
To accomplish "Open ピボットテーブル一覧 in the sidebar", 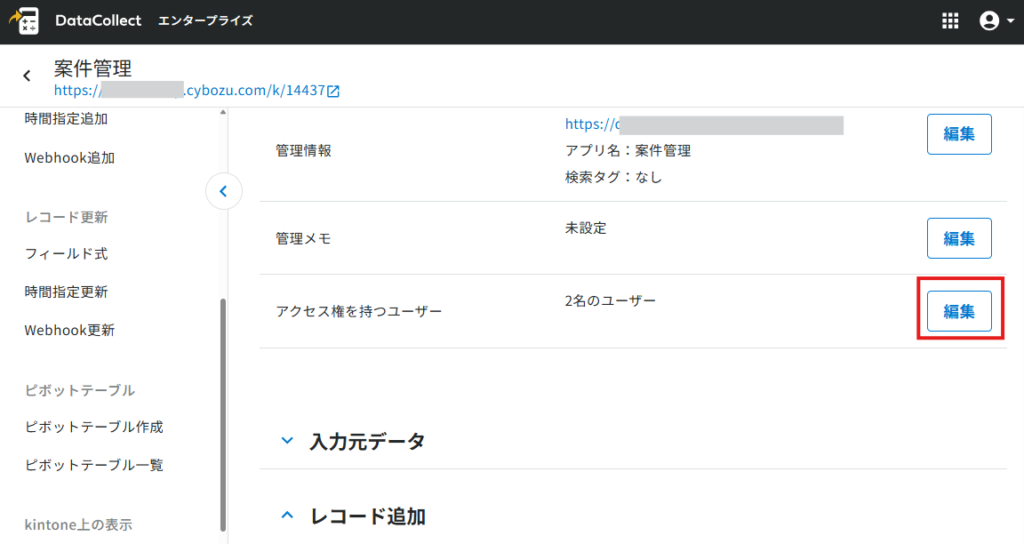I will (x=94, y=465).
